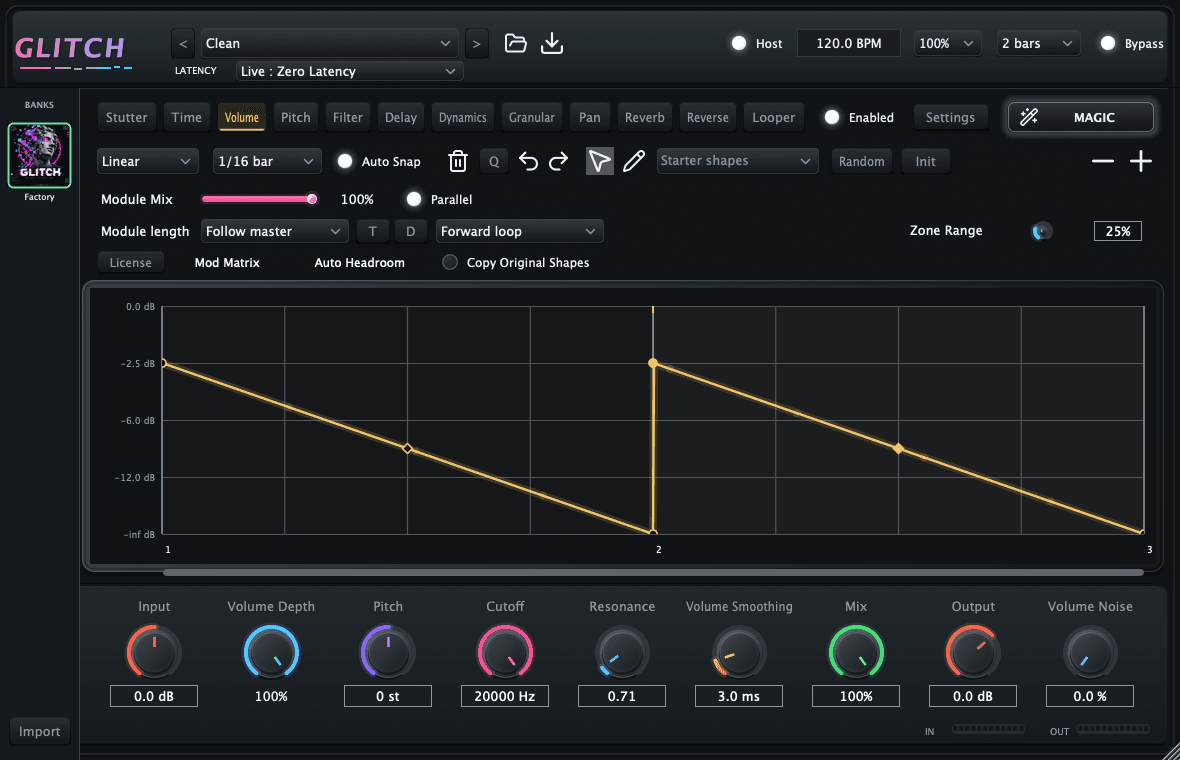Toggle the Bypass switch
The height and width of the screenshot is (760, 1180).
click(1108, 43)
